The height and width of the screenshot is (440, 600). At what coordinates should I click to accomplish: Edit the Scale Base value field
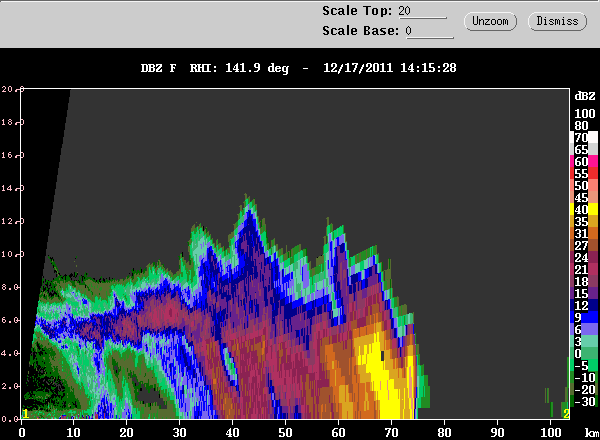click(x=429, y=31)
